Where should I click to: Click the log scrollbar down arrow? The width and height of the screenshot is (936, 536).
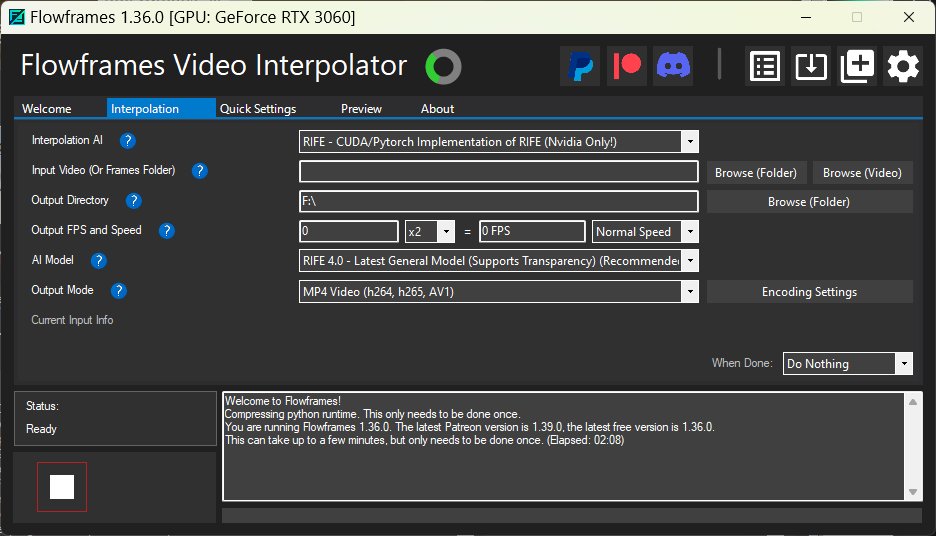[x=913, y=492]
